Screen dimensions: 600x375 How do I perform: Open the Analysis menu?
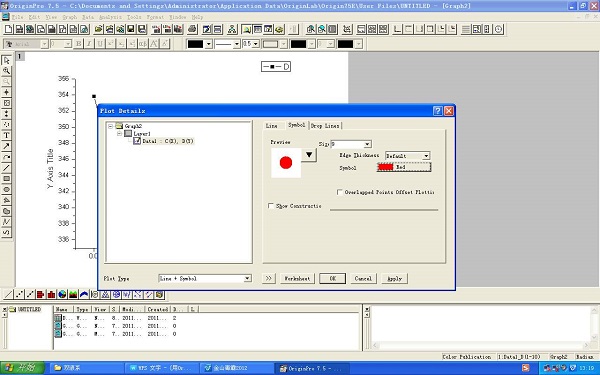[110, 17]
